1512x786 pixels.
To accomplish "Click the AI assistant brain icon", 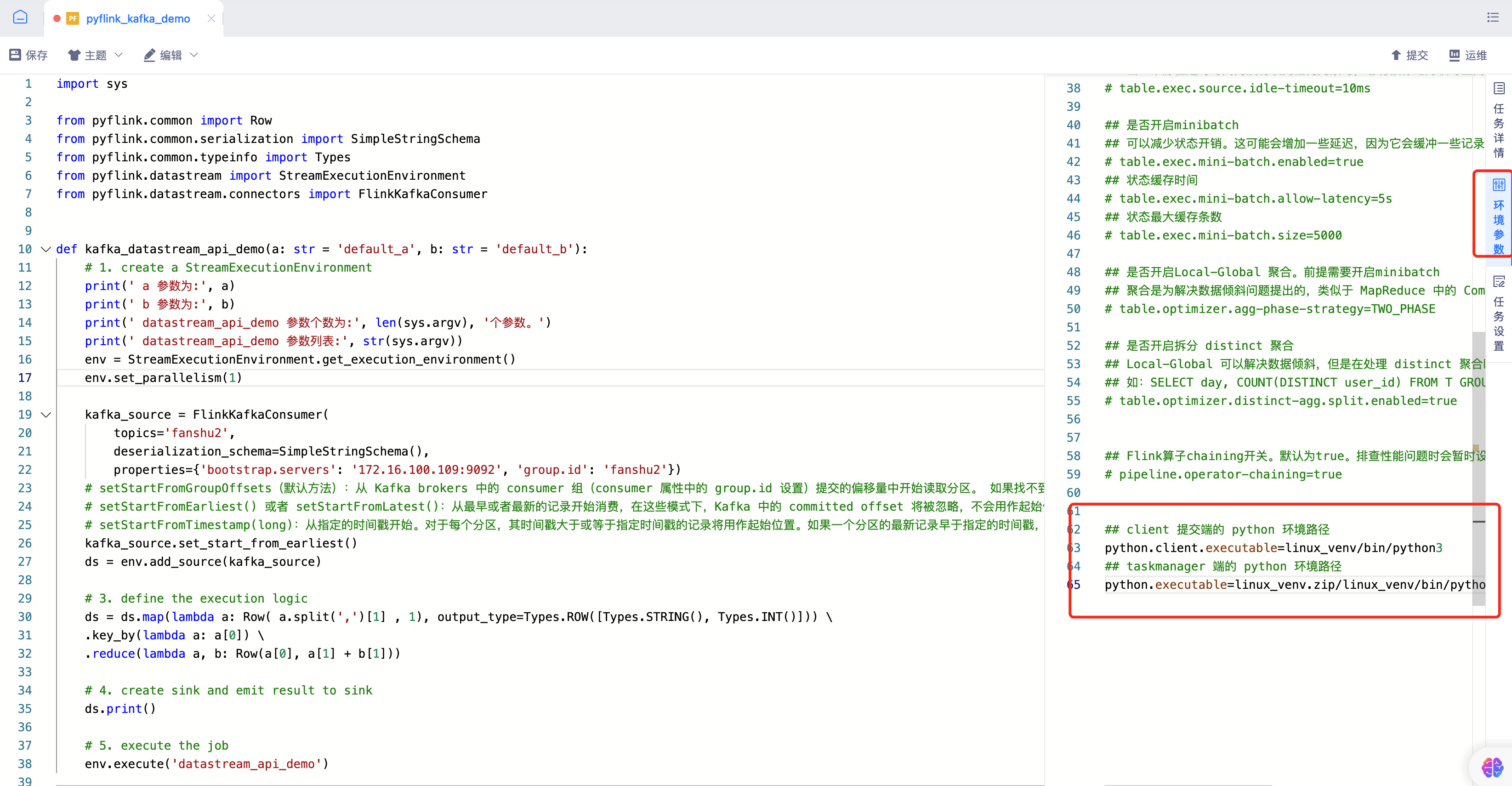I will [x=1492, y=767].
